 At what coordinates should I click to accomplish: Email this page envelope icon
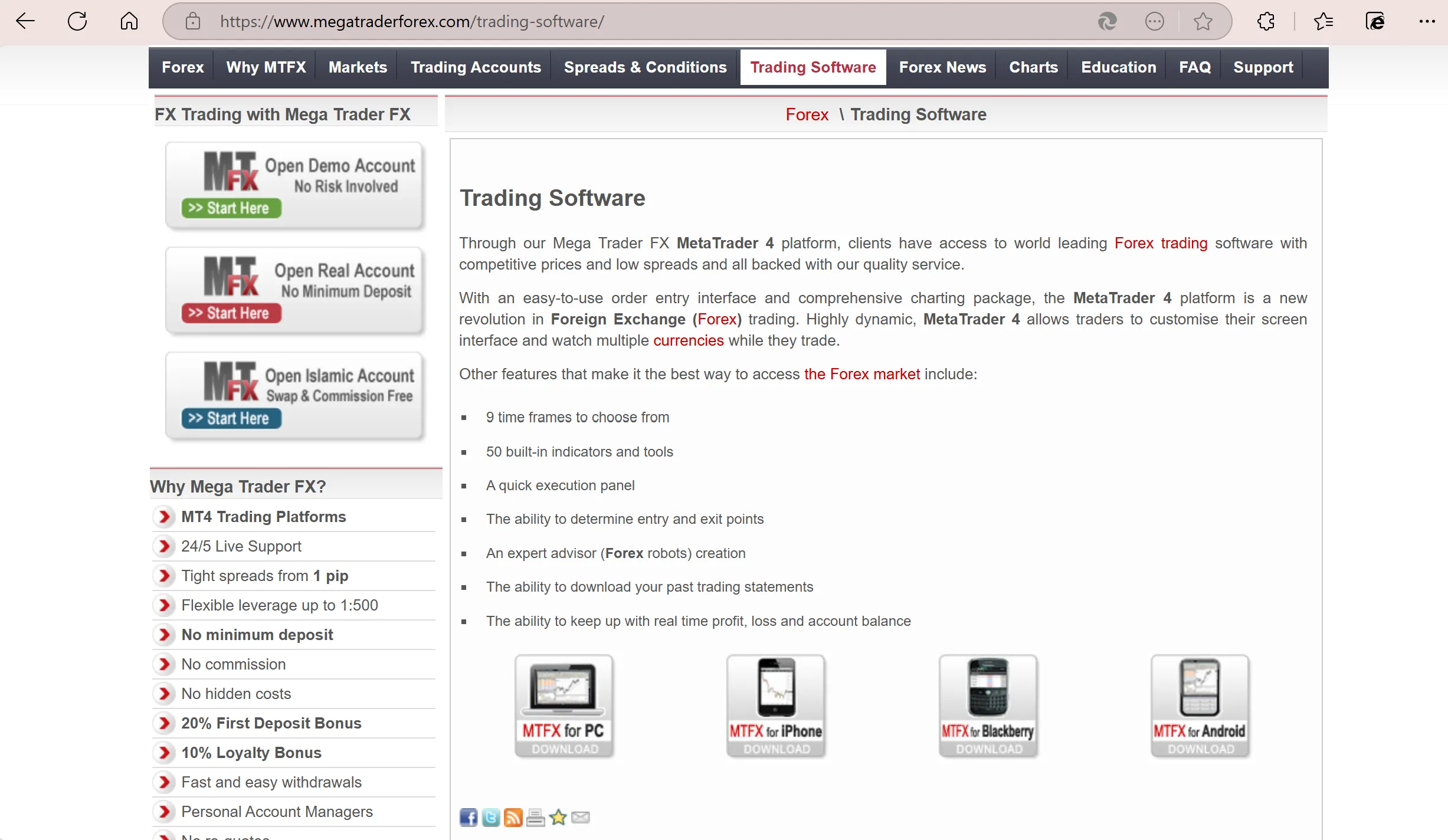pos(581,817)
